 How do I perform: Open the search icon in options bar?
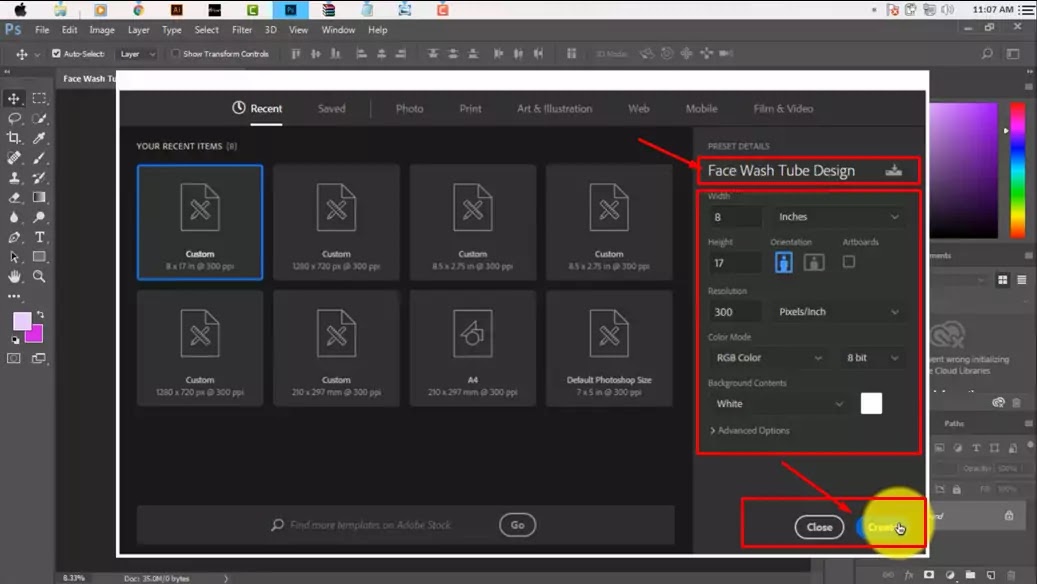tap(987, 54)
